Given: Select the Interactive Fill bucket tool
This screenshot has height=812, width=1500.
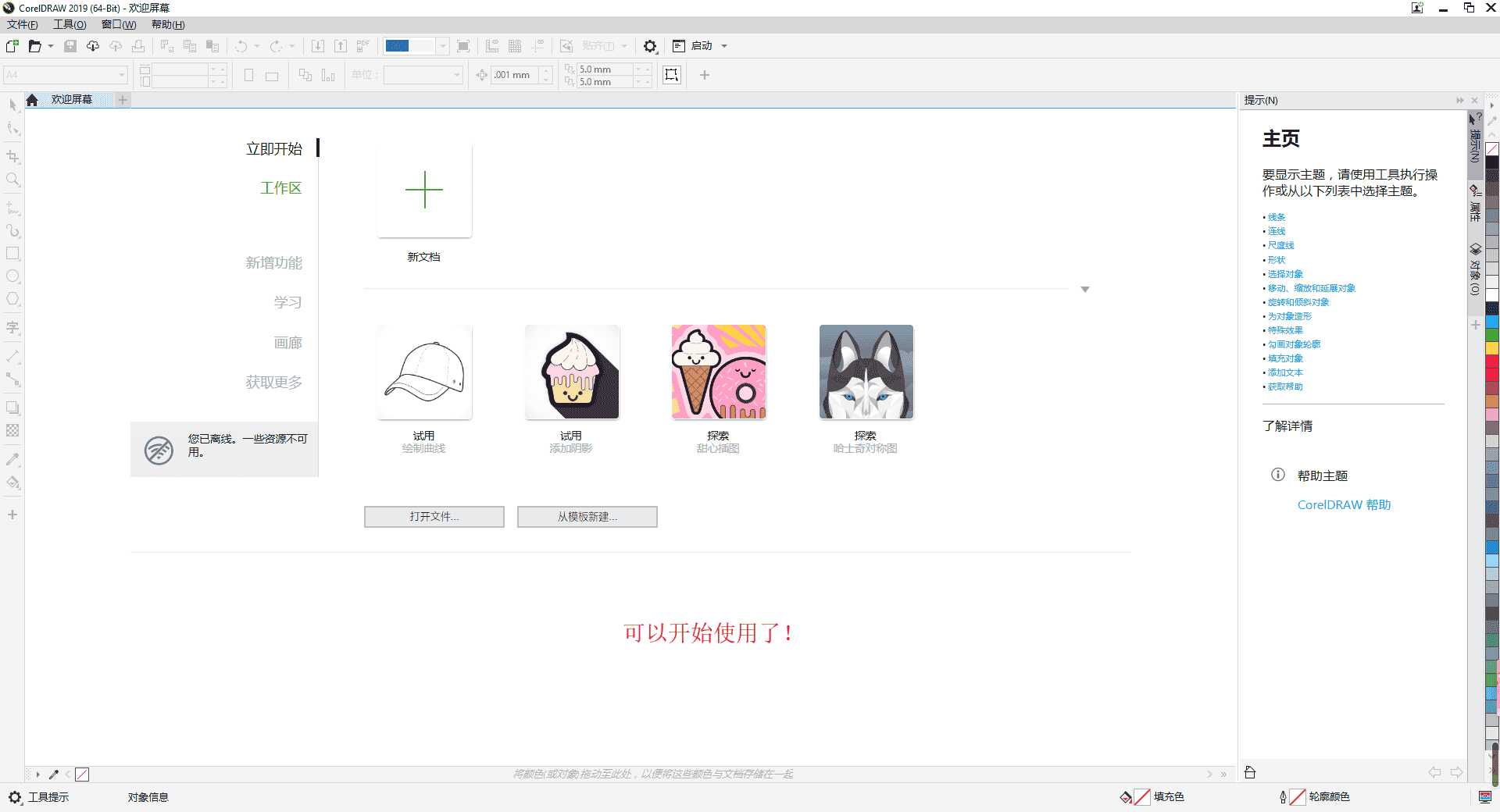Looking at the screenshot, I should point(12,483).
